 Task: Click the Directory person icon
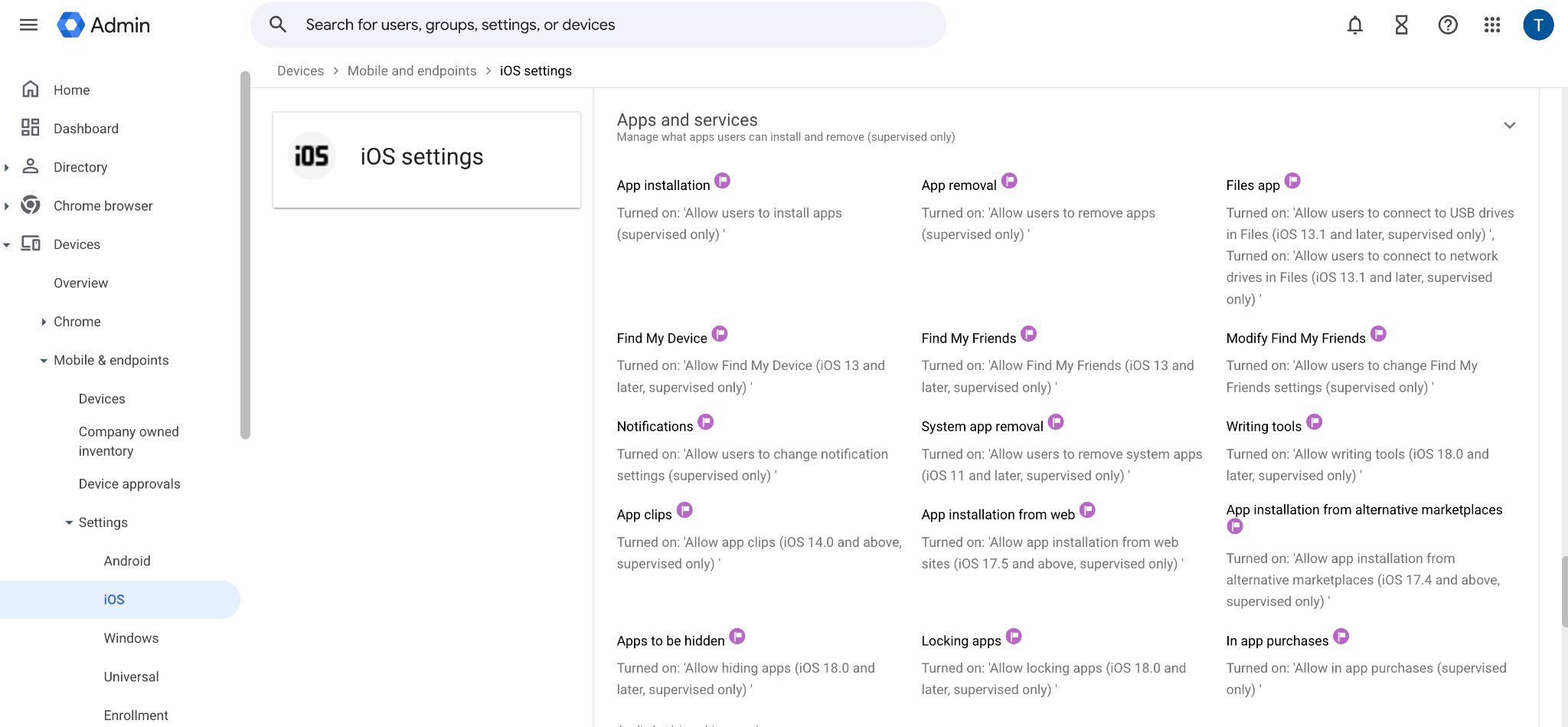point(31,166)
